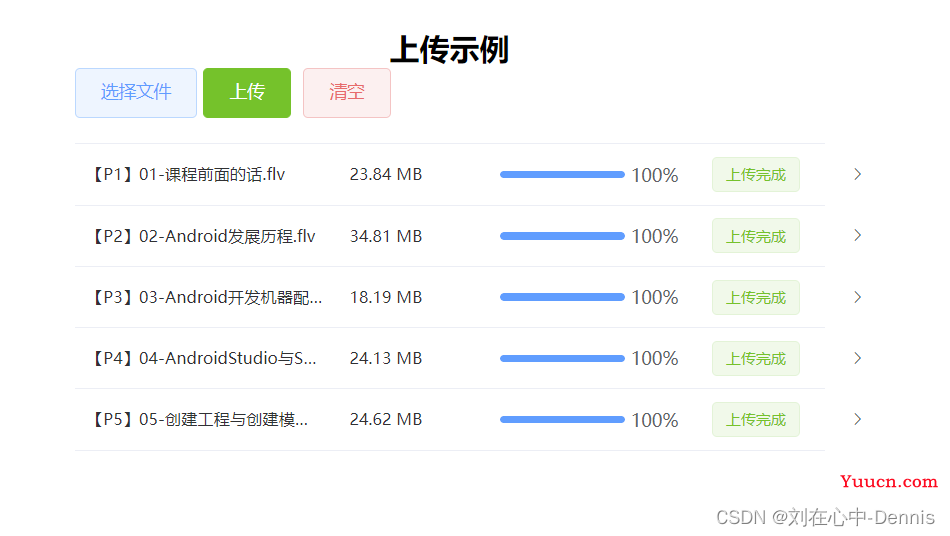Click file size 24.13 MB

pos(386,359)
